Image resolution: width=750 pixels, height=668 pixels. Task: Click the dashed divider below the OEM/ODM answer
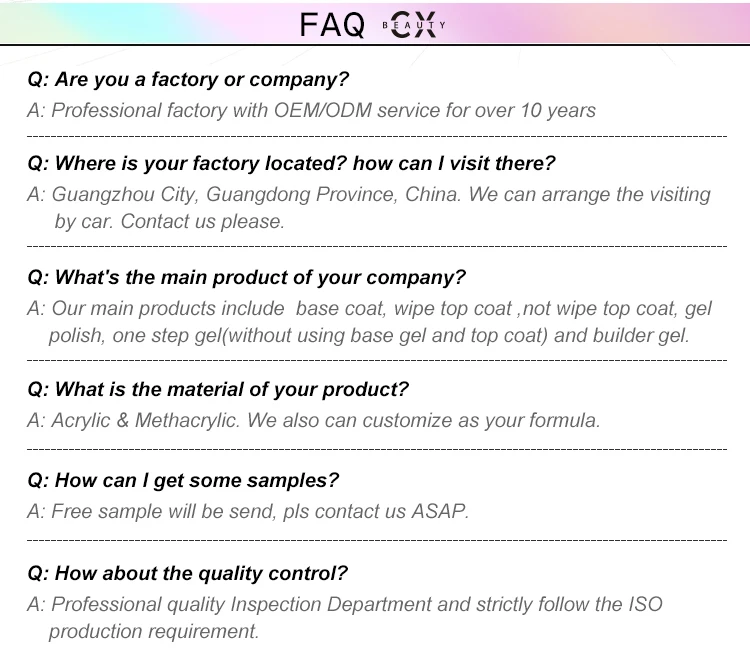(375, 134)
